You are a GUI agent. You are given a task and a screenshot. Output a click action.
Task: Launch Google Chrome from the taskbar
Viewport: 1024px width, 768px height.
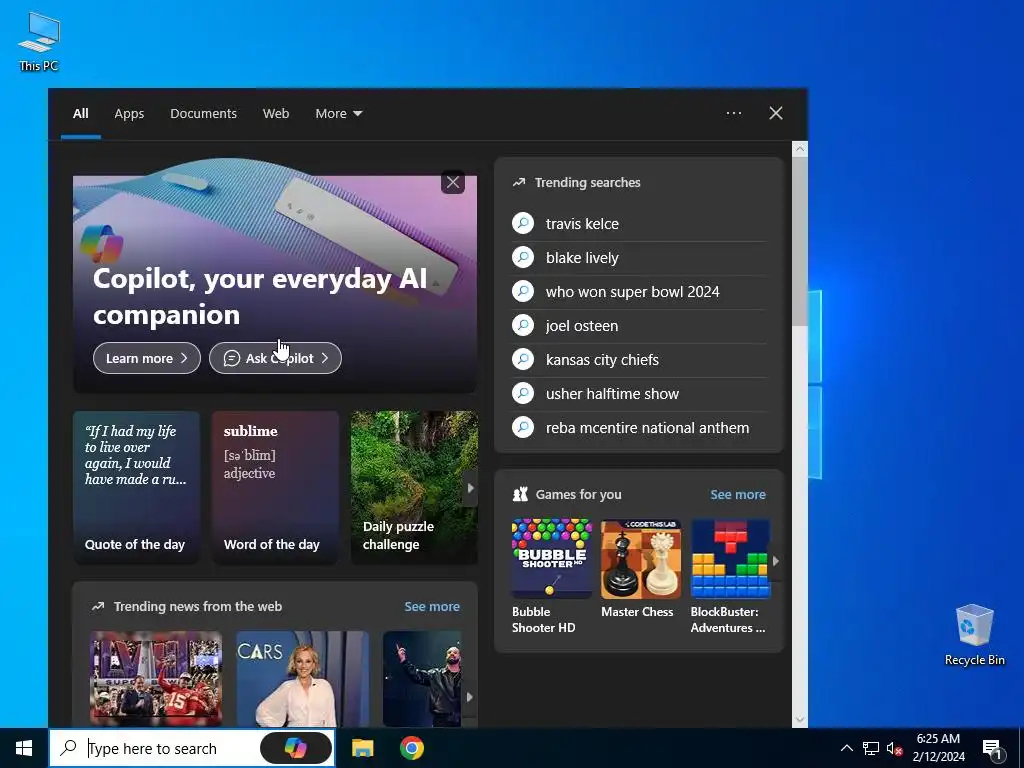coord(412,748)
